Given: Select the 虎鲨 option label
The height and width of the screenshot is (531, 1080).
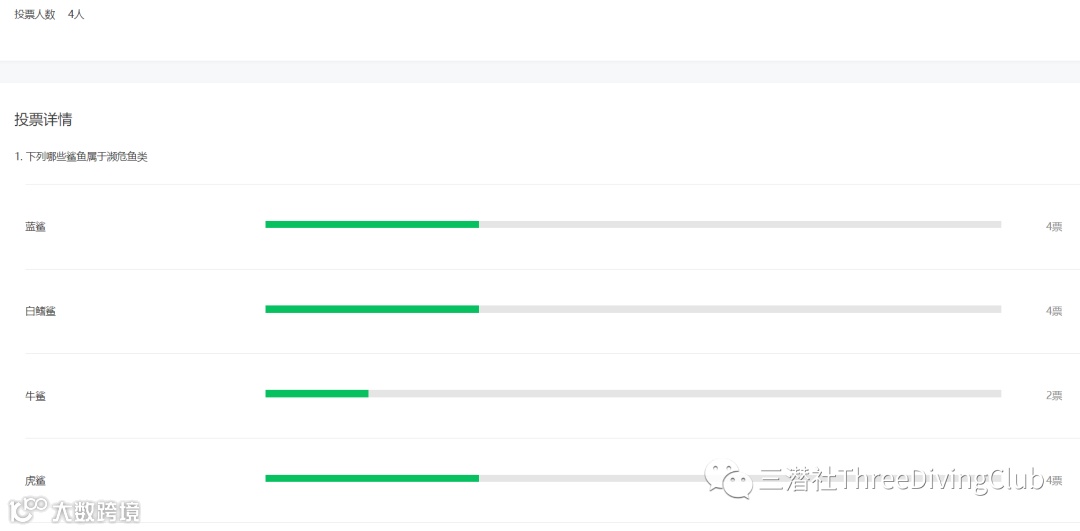Looking at the screenshot, I should tap(36, 481).
